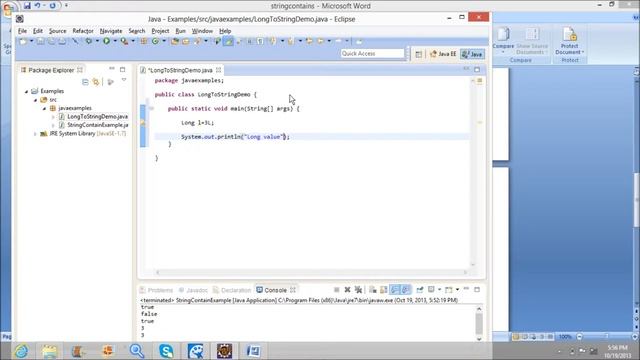This screenshot has width=640, height=360.
Task: Click the New Java Package icon
Action: [144, 41]
